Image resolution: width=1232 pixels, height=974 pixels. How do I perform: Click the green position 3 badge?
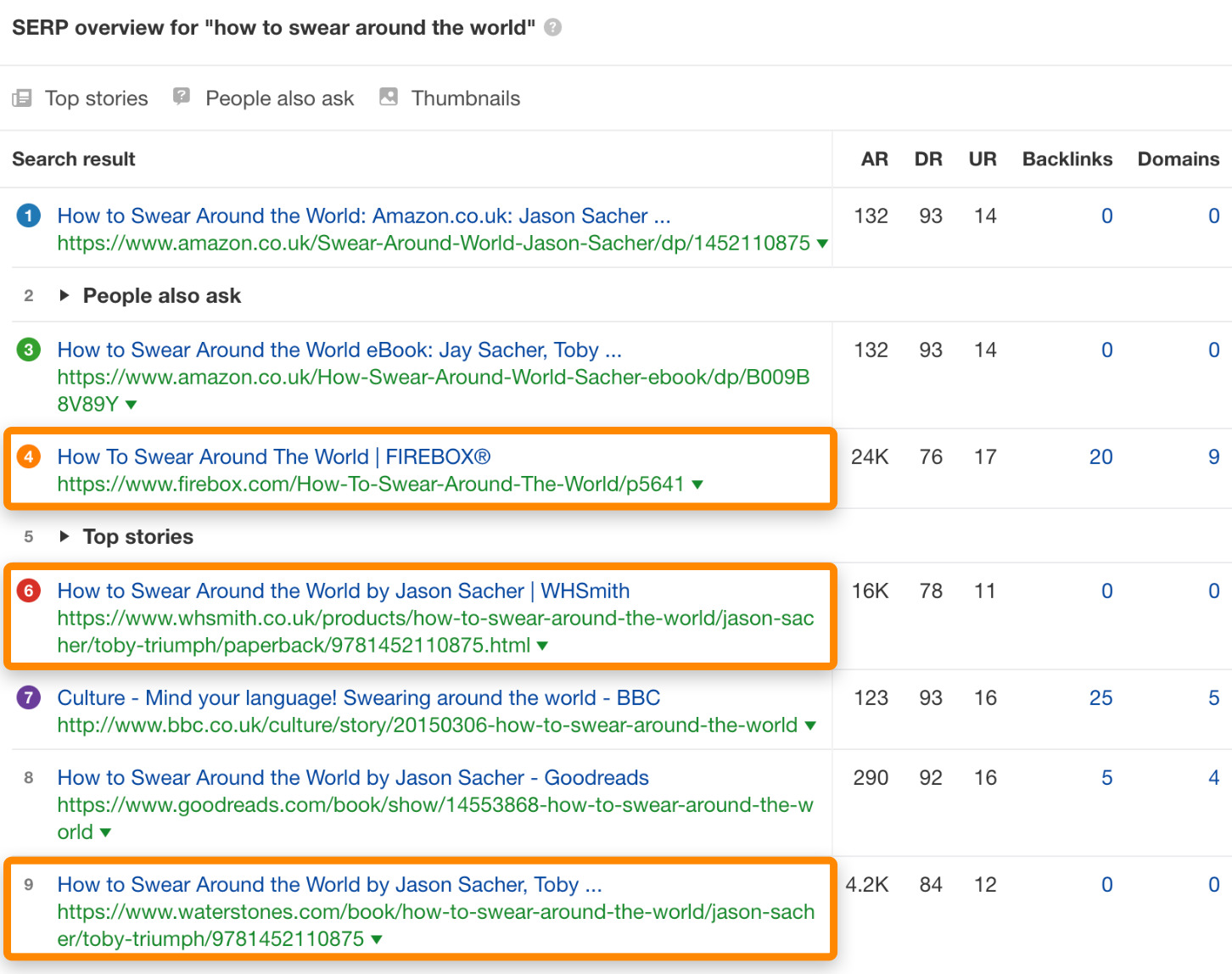(29, 350)
